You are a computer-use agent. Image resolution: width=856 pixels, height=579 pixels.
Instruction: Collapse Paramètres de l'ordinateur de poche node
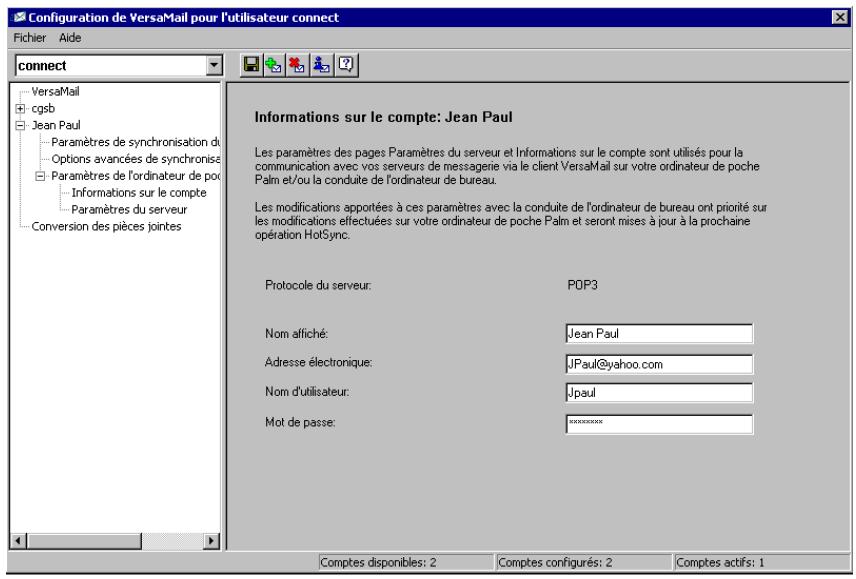[x=40, y=176]
